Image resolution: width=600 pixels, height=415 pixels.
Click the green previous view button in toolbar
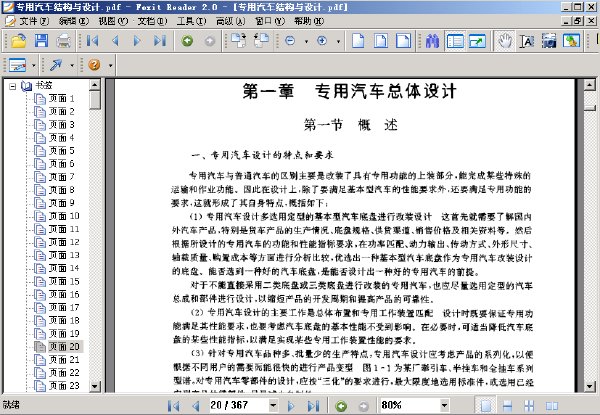pyautogui.click(x=187, y=41)
